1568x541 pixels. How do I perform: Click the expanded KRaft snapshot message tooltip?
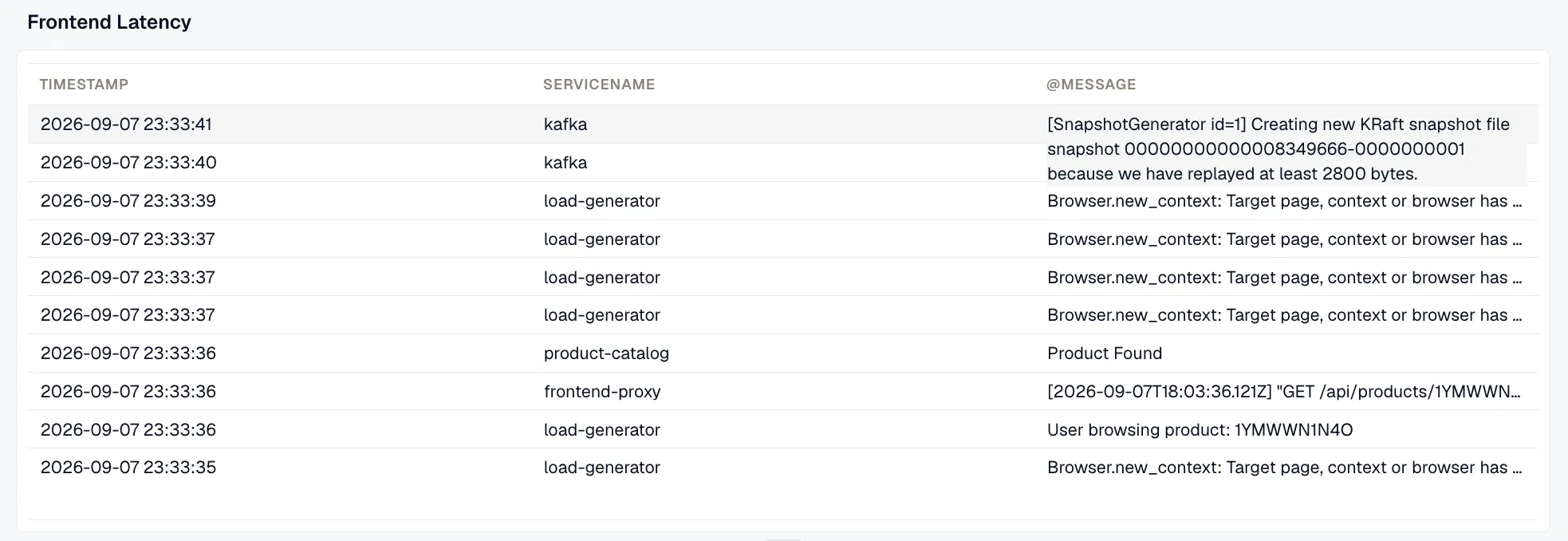pyautogui.click(x=1286, y=149)
